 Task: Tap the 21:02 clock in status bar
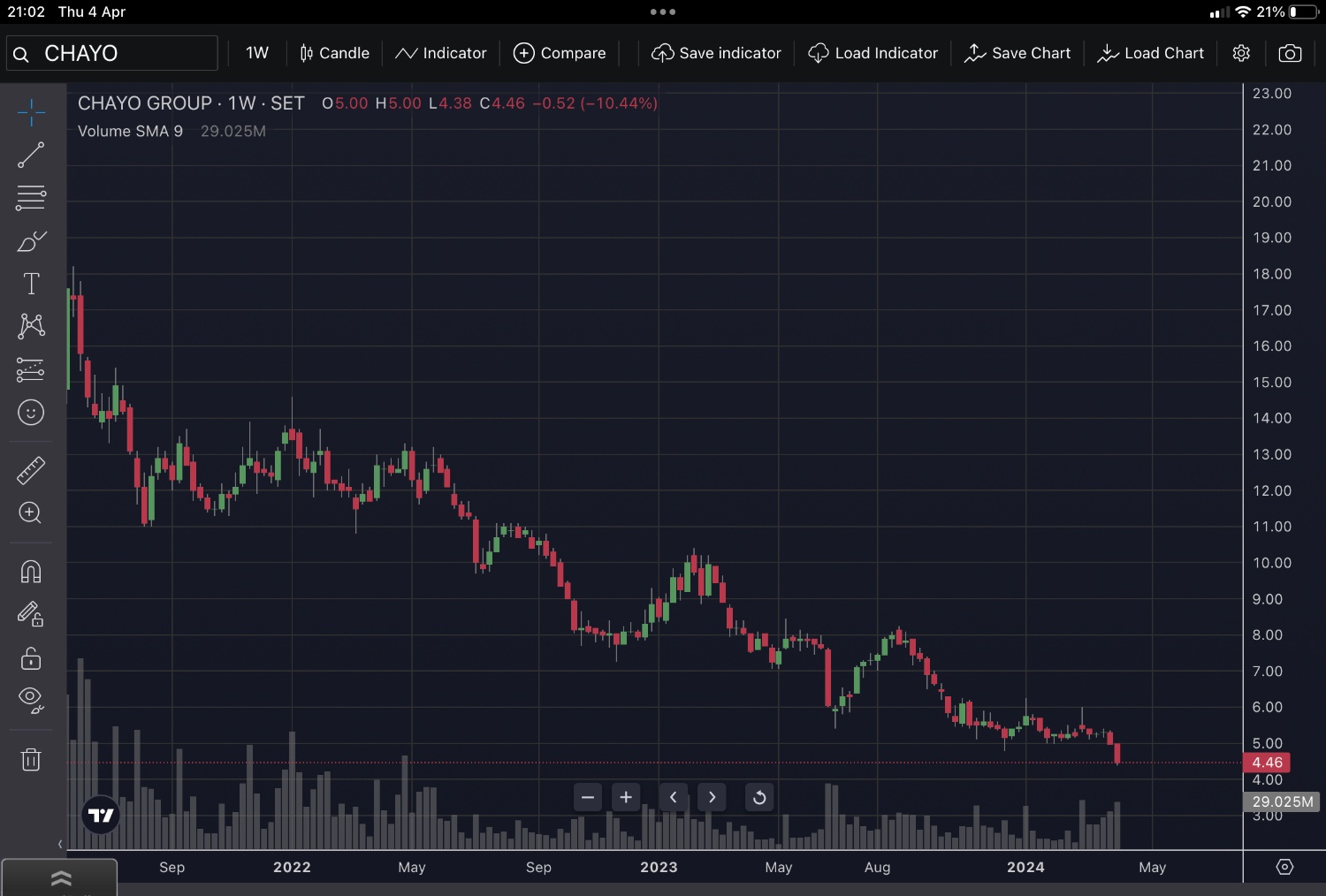[27, 11]
